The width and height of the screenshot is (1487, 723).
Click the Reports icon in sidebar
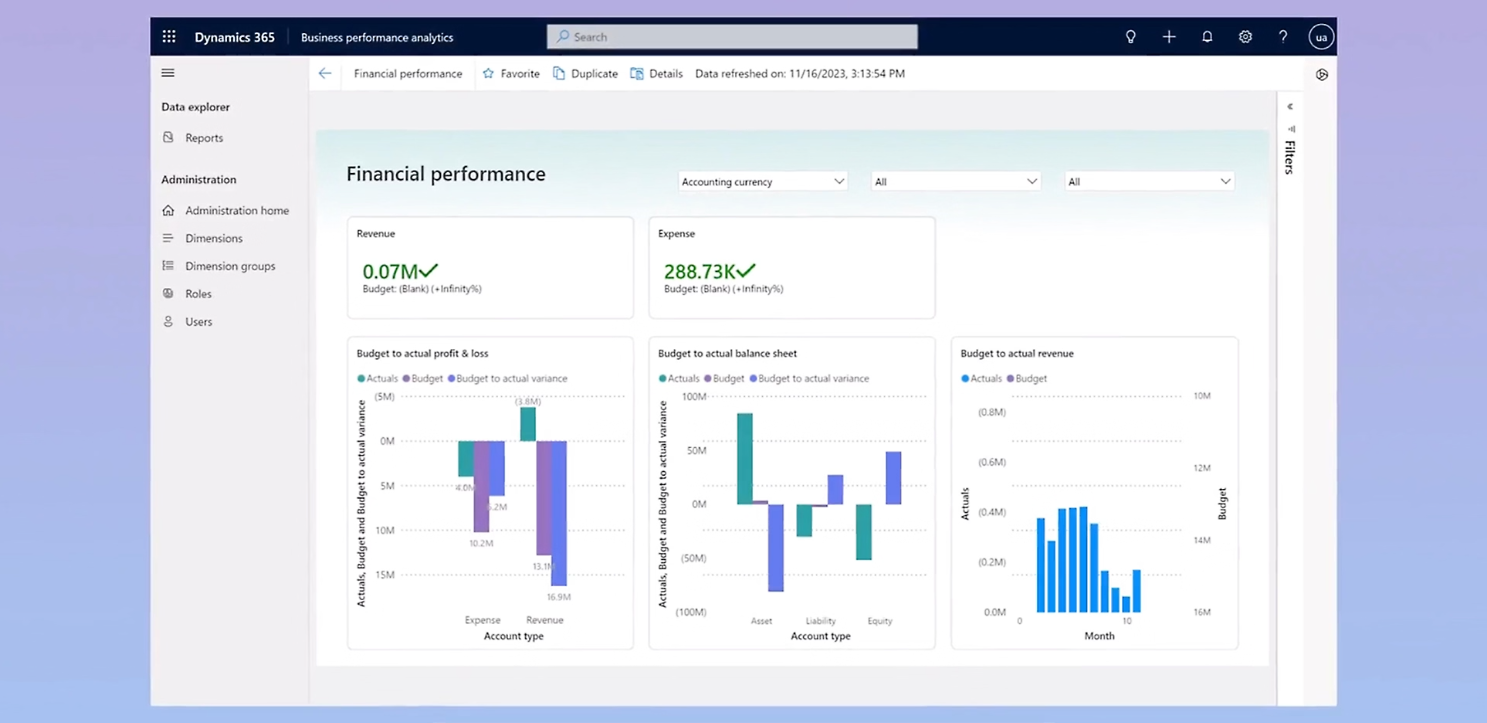tap(168, 137)
